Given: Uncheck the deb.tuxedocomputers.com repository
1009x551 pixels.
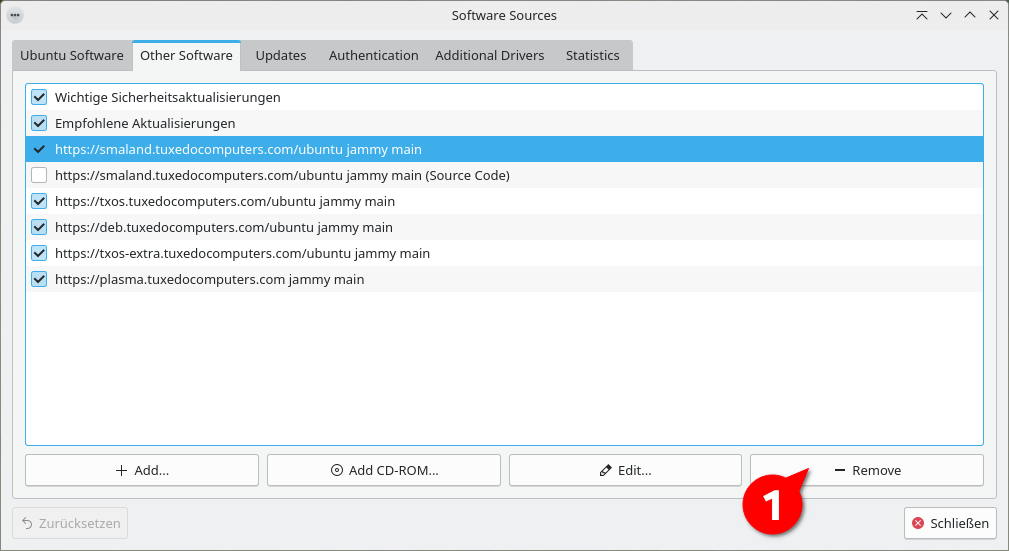Looking at the screenshot, I should point(39,227).
